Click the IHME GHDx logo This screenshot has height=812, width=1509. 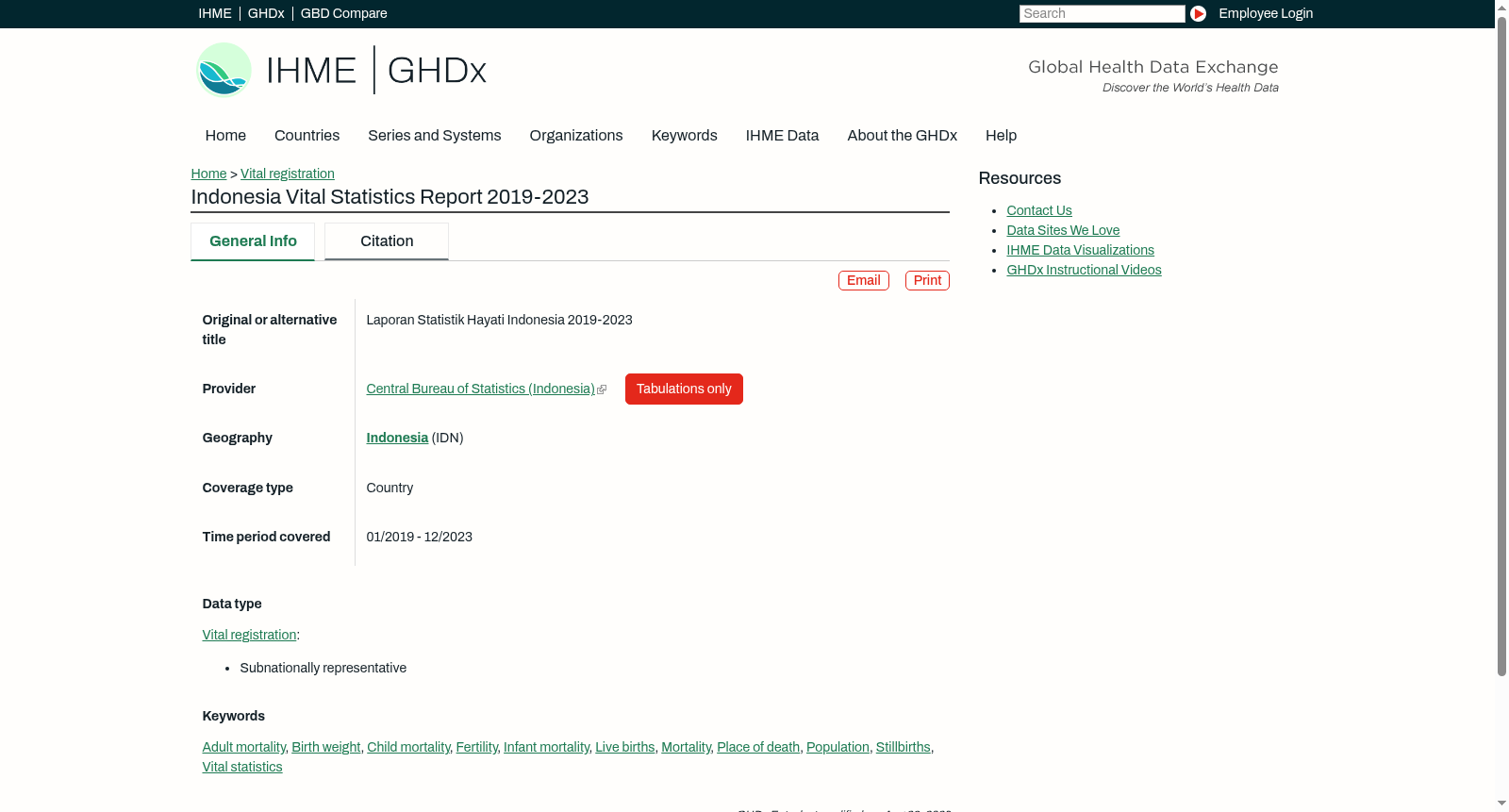pyautogui.click(x=340, y=70)
